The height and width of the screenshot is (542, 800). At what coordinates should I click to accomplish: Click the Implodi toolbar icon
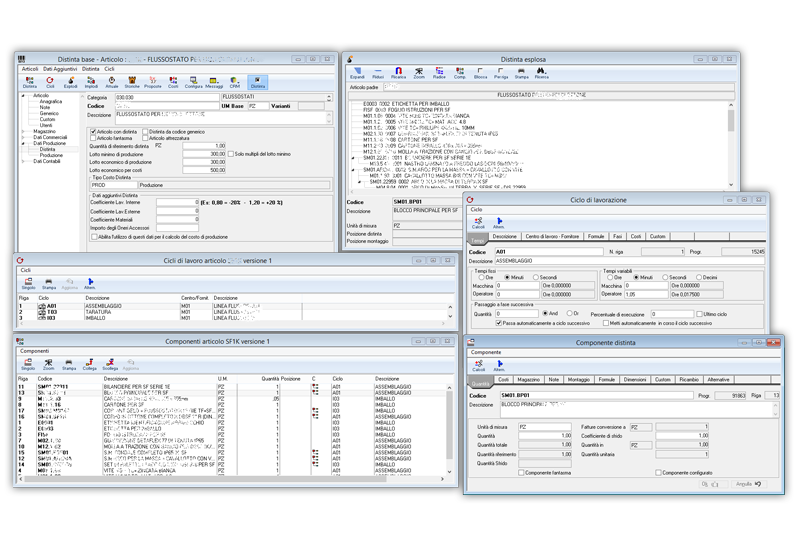point(91,82)
